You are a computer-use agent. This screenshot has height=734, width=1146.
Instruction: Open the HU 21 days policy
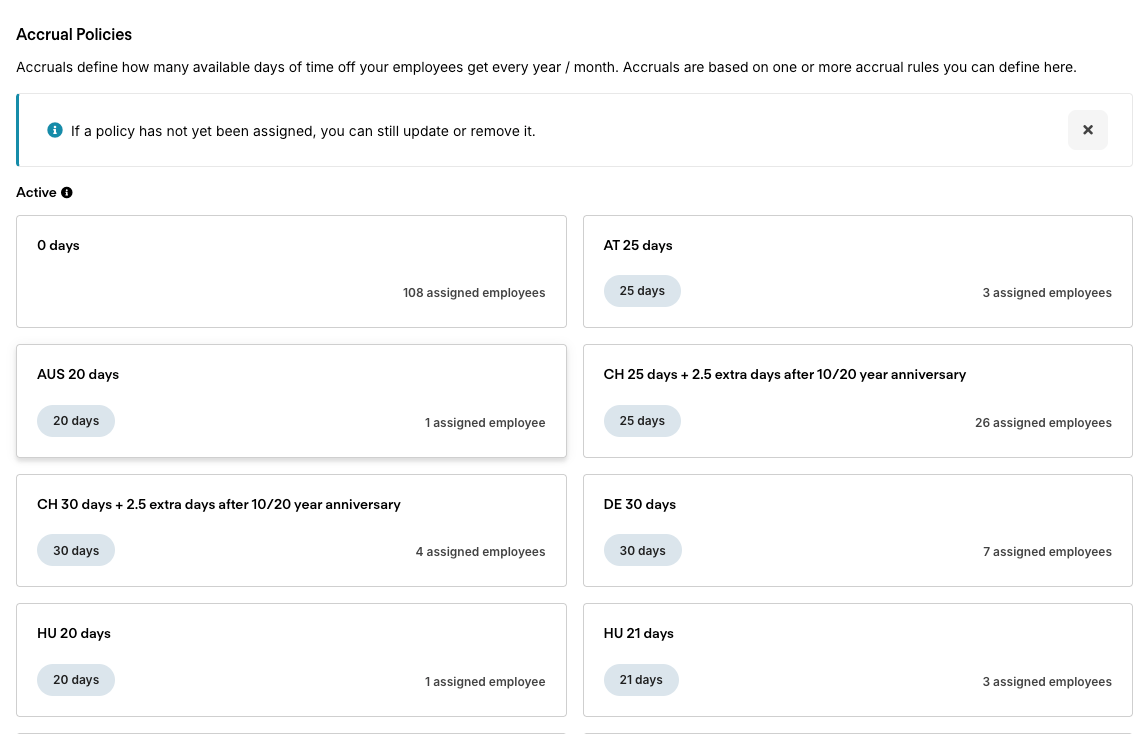pyautogui.click(x=857, y=659)
